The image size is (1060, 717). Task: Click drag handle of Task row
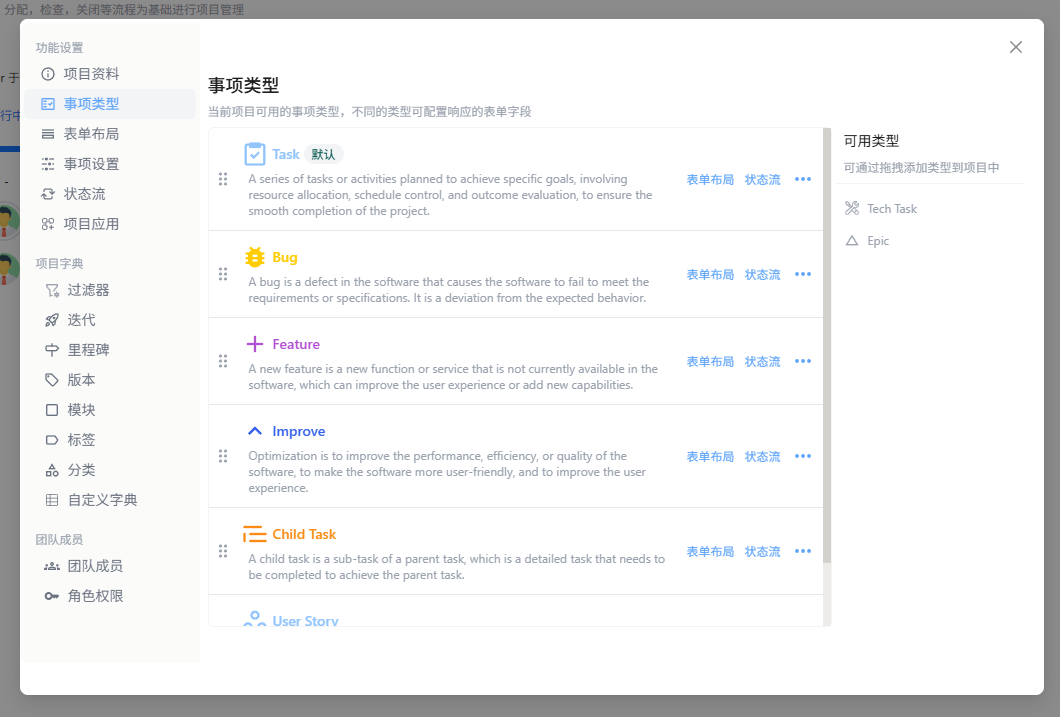coord(223,179)
